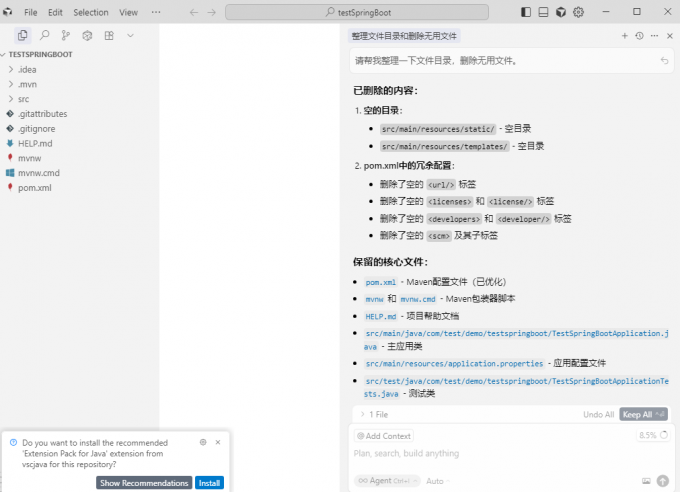Image resolution: width=680 pixels, height=492 pixels.
Task: Open pom.xml in the file explorer
Action: [34, 187]
